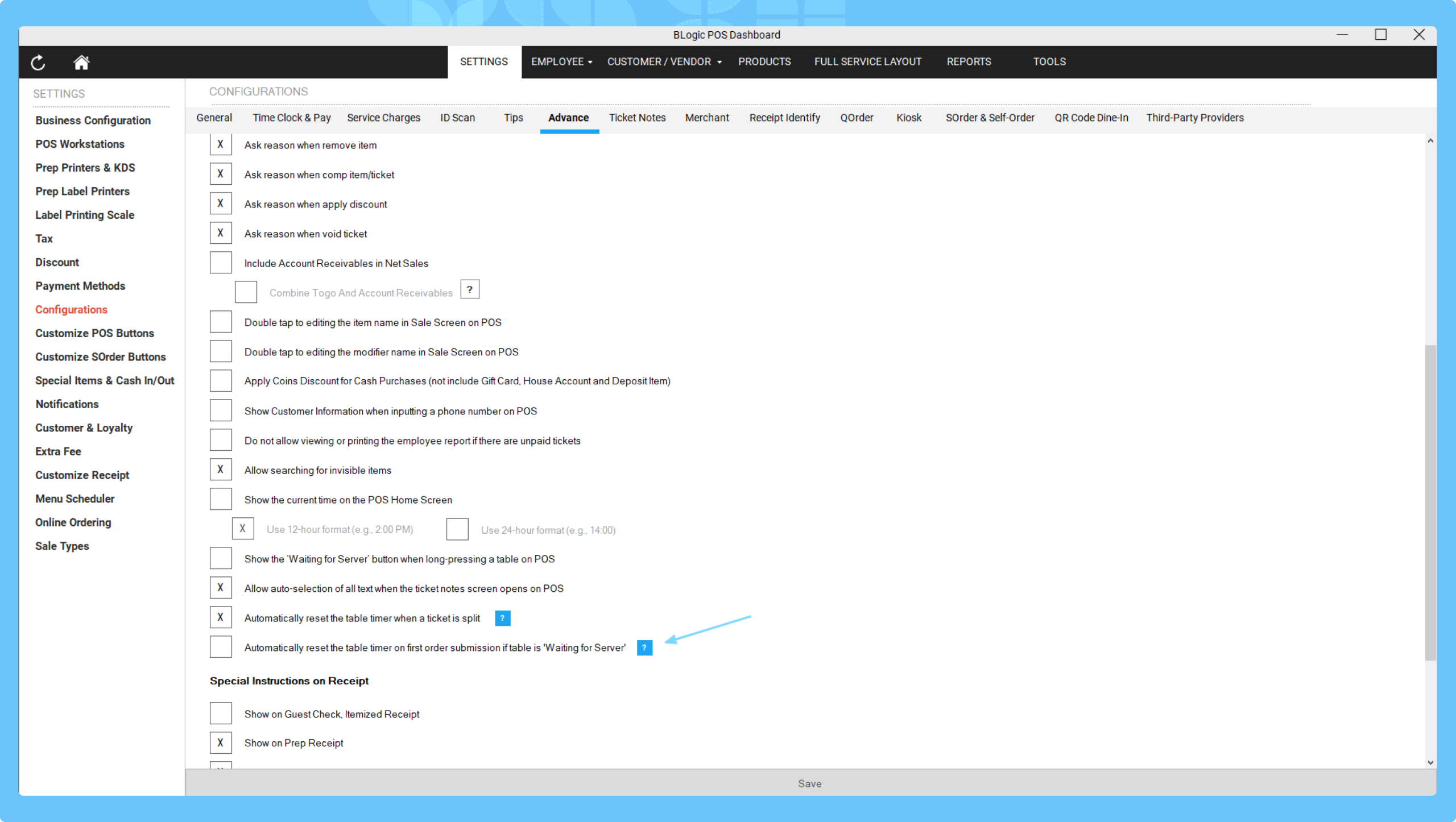The image size is (1456, 822).
Task: Uncheck Ask reason when apply discount
Action: click(x=221, y=204)
